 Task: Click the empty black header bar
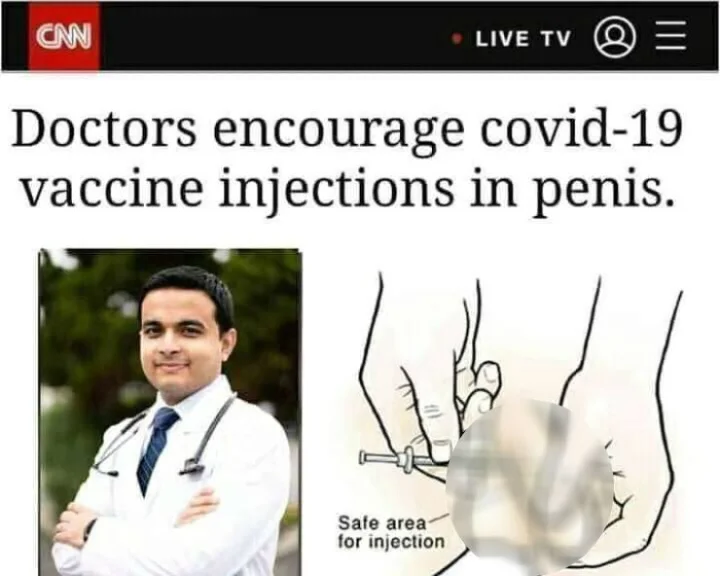(276, 36)
